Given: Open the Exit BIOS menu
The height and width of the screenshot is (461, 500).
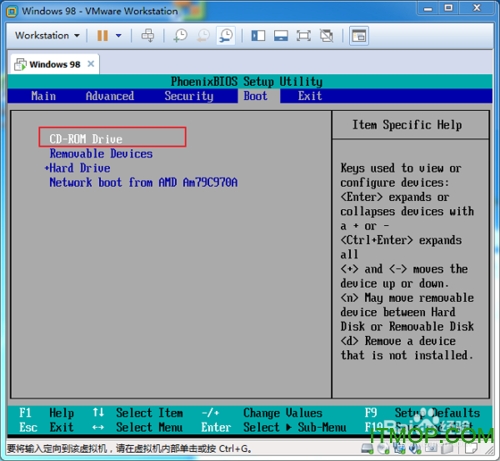Looking at the screenshot, I should point(310,96).
